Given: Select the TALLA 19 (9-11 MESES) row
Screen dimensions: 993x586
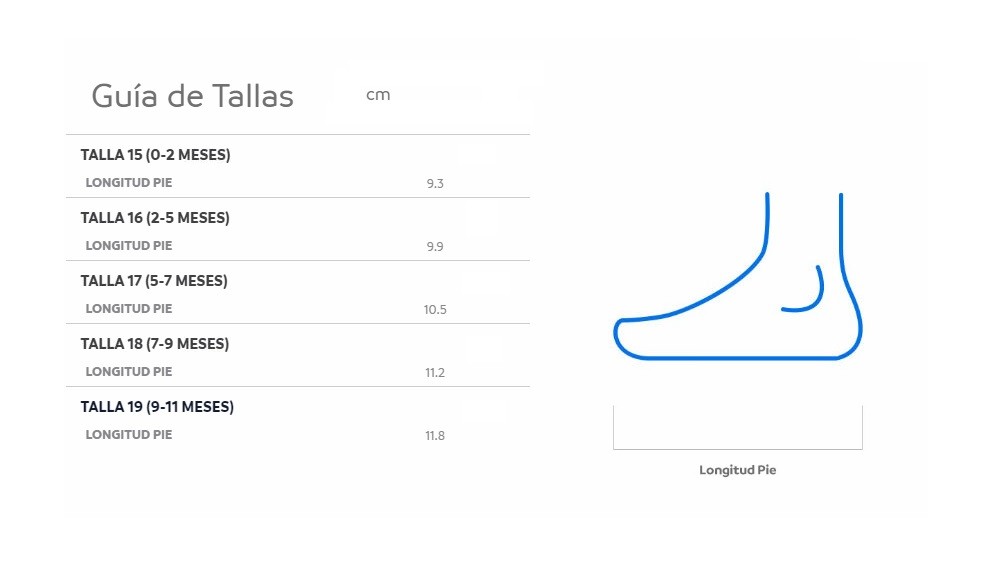Looking at the screenshot, I should pyautogui.click(x=298, y=418).
